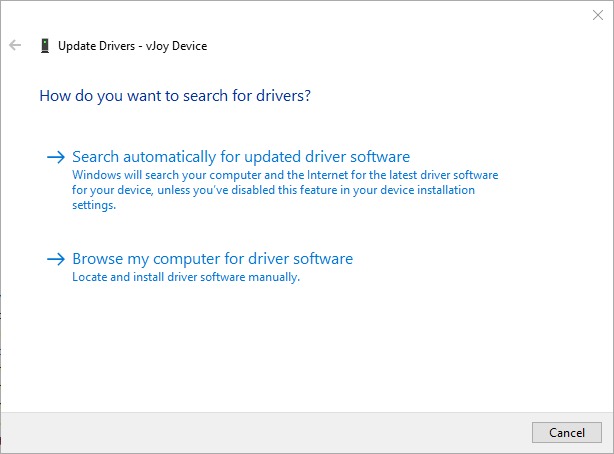
Task: Click the vJoy device icon in title
Action: coord(45,46)
